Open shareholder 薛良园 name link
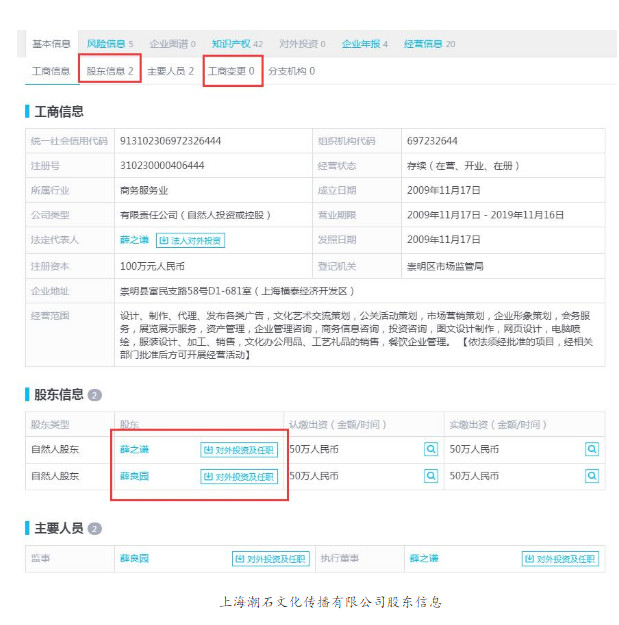Screen dimensions: 619x625 pos(133,476)
